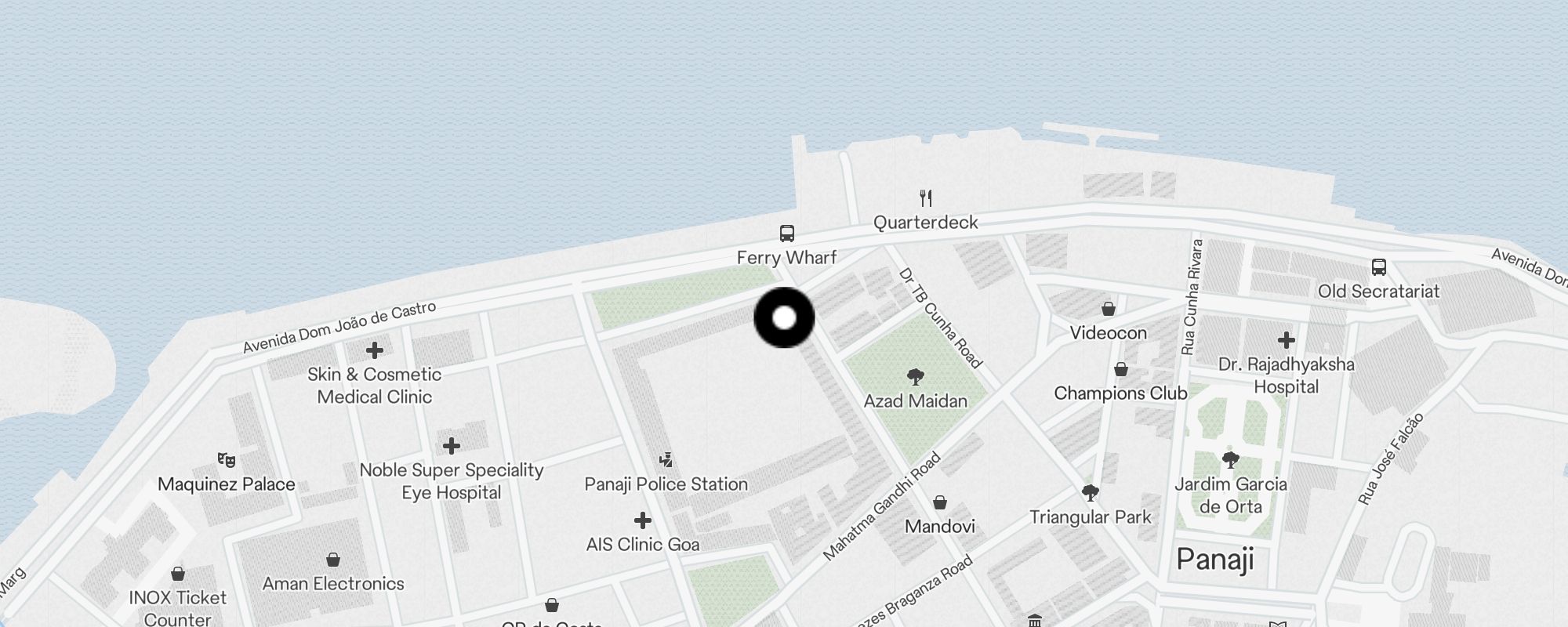Select the Videocon shopping bag icon
The width and height of the screenshot is (1568, 627).
[x=1108, y=309]
